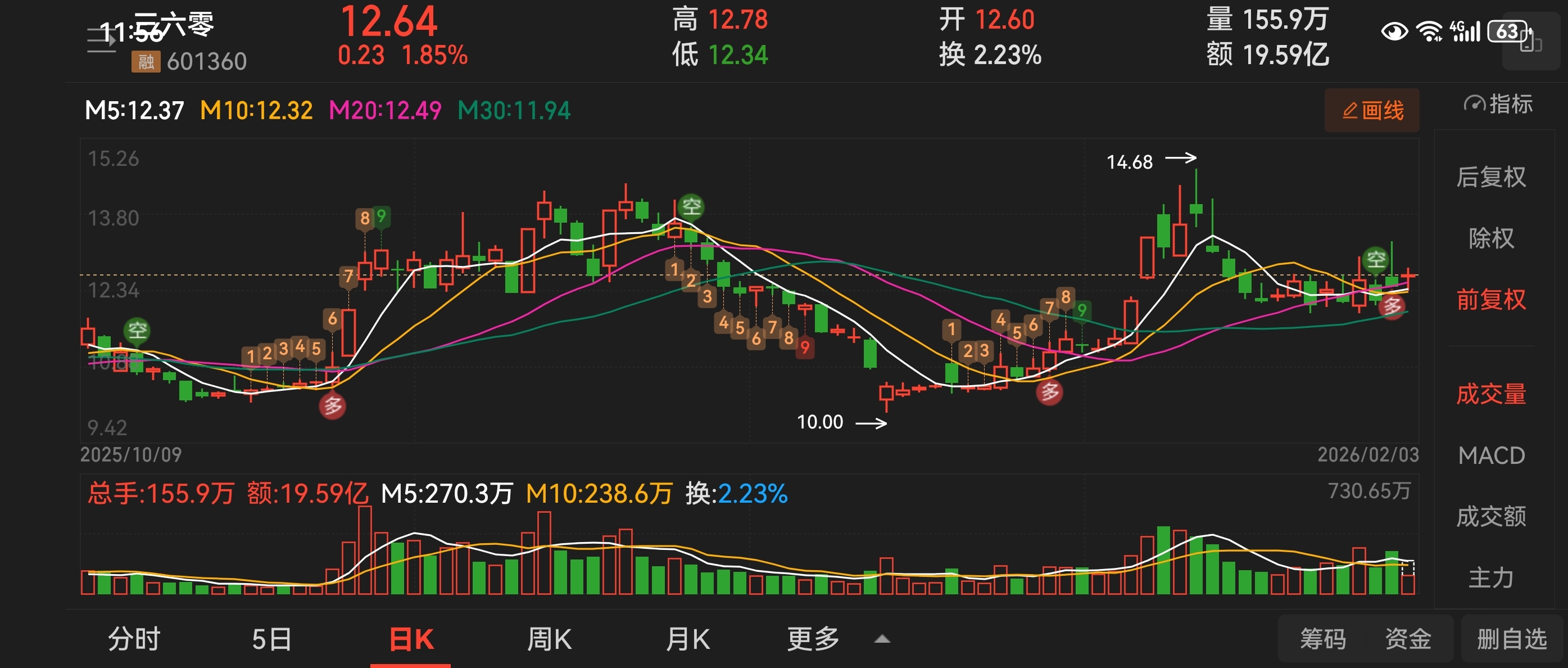Open the 分时 intraday tab

coord(134,639)
